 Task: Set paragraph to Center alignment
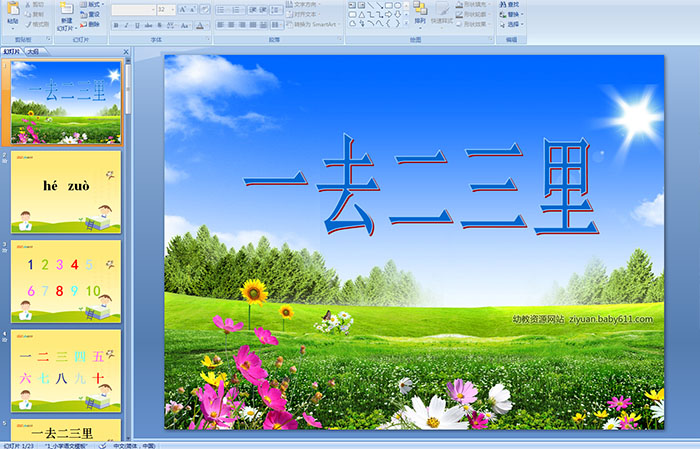tap(231, 25)
